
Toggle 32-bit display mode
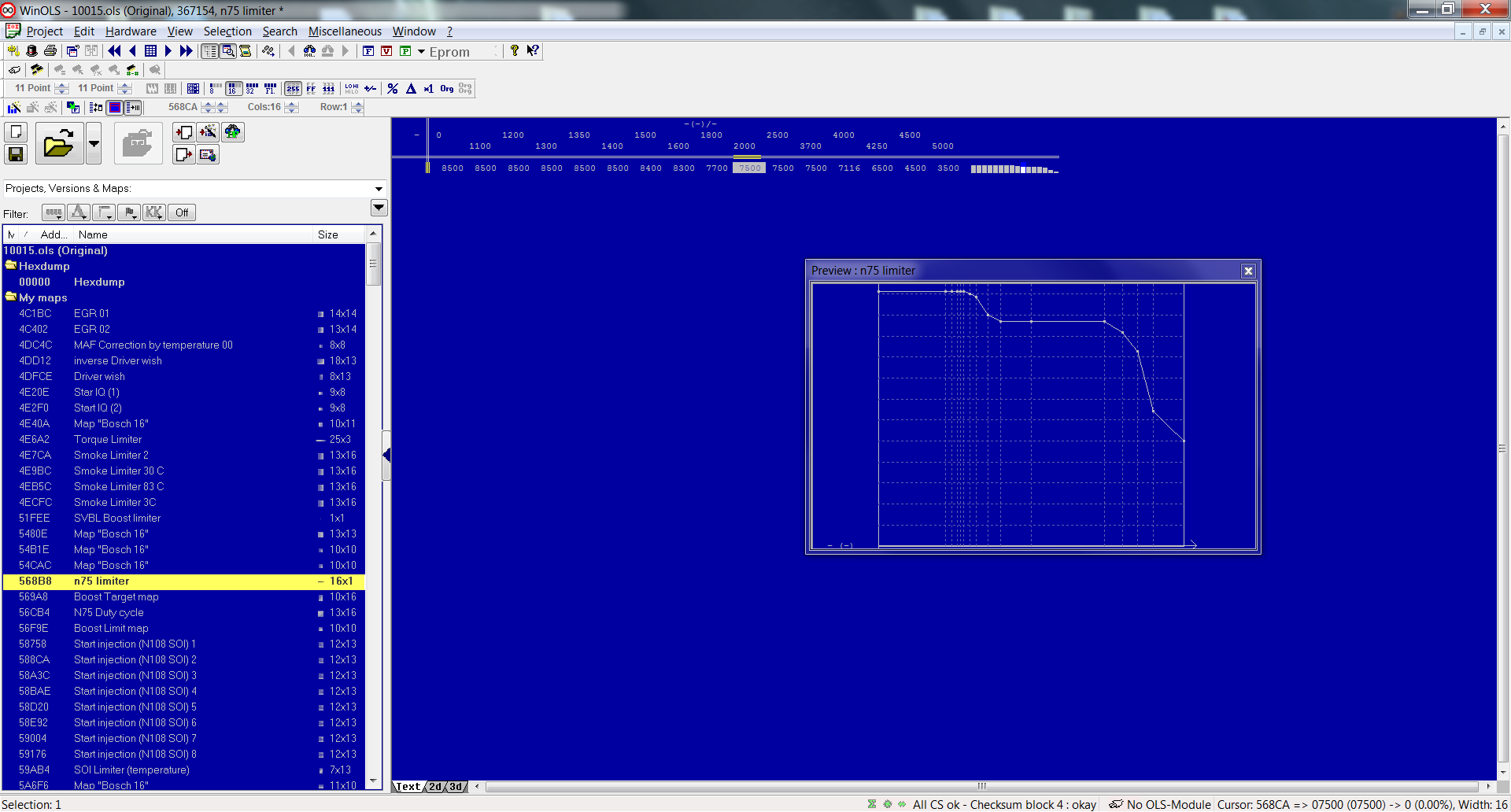point(252,89)
